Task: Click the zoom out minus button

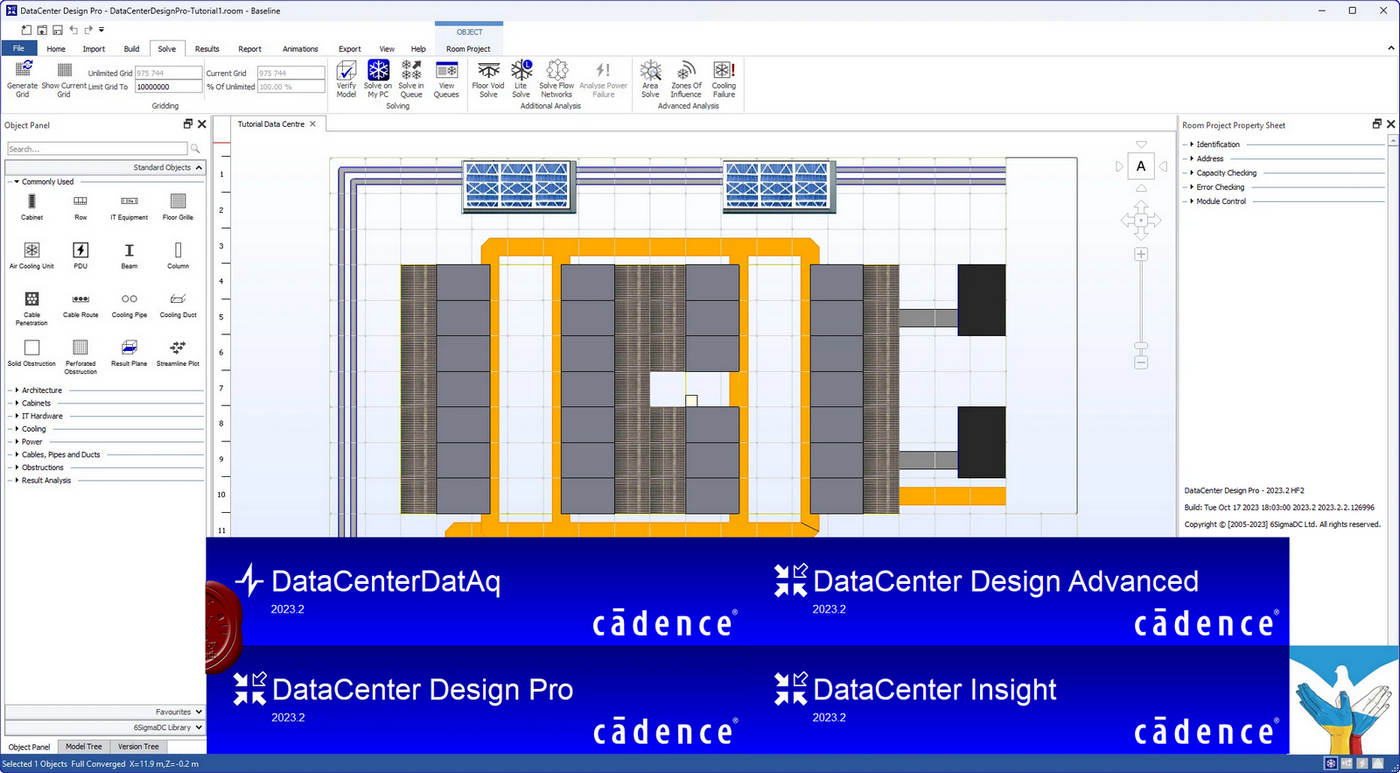Action: [1141, 362]
